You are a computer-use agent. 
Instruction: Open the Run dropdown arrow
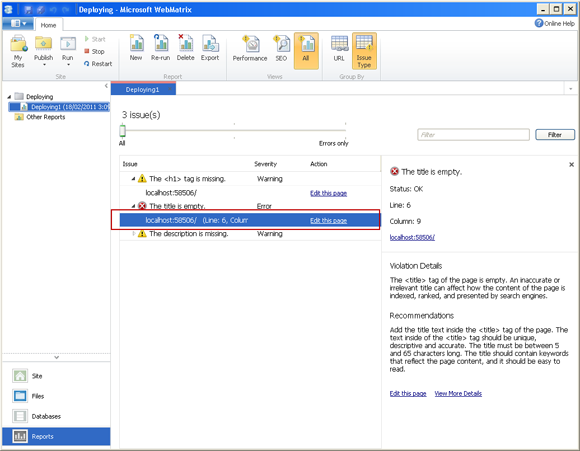(68, 65)
